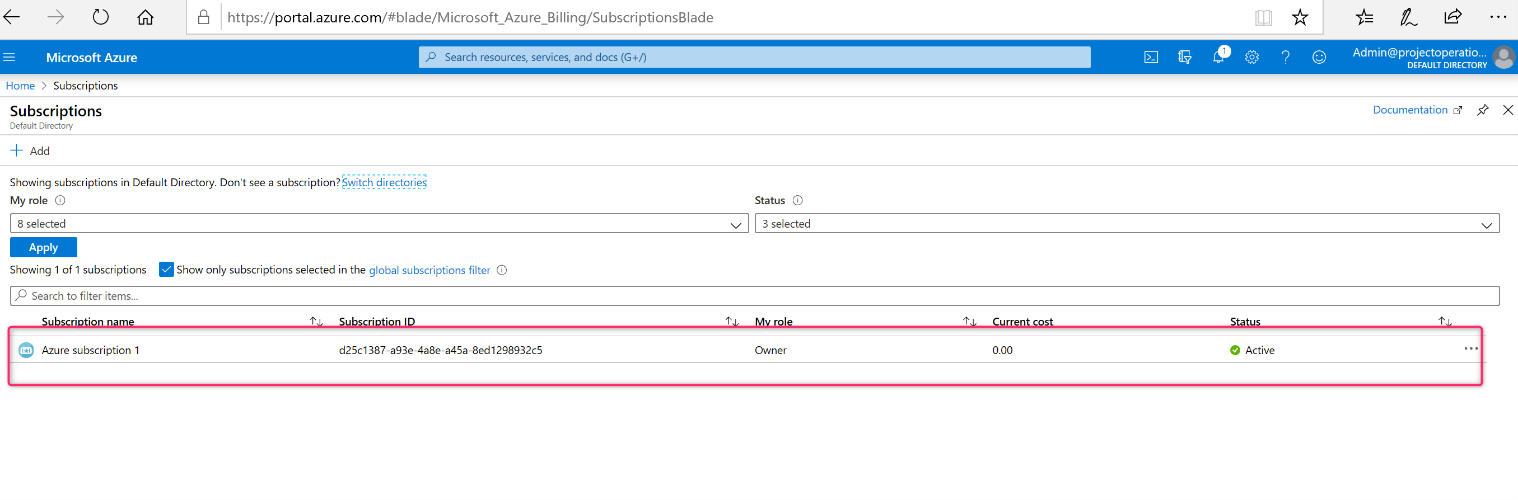Screen dimensions: 1518x500
Task: Open the global subscriptions filter link
Action: tap(430, 270)
